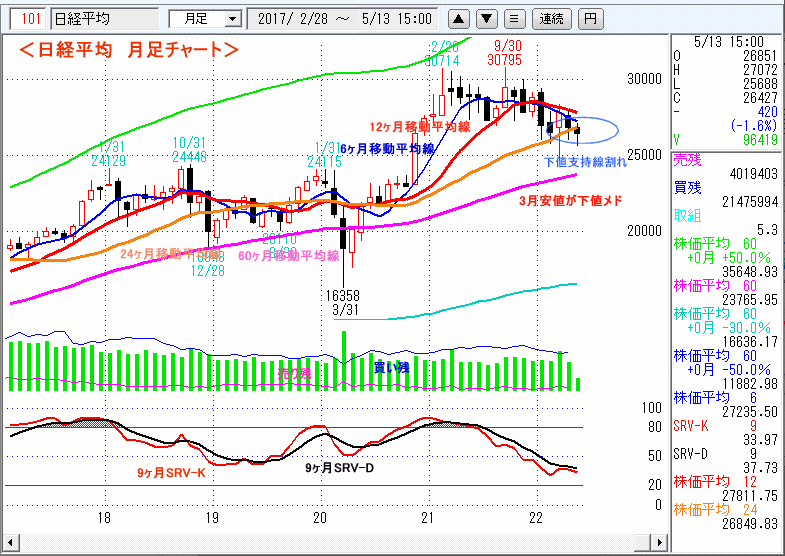
Task: Click the orange 株価平均 24 legend entry
Action: pos(700,510)
